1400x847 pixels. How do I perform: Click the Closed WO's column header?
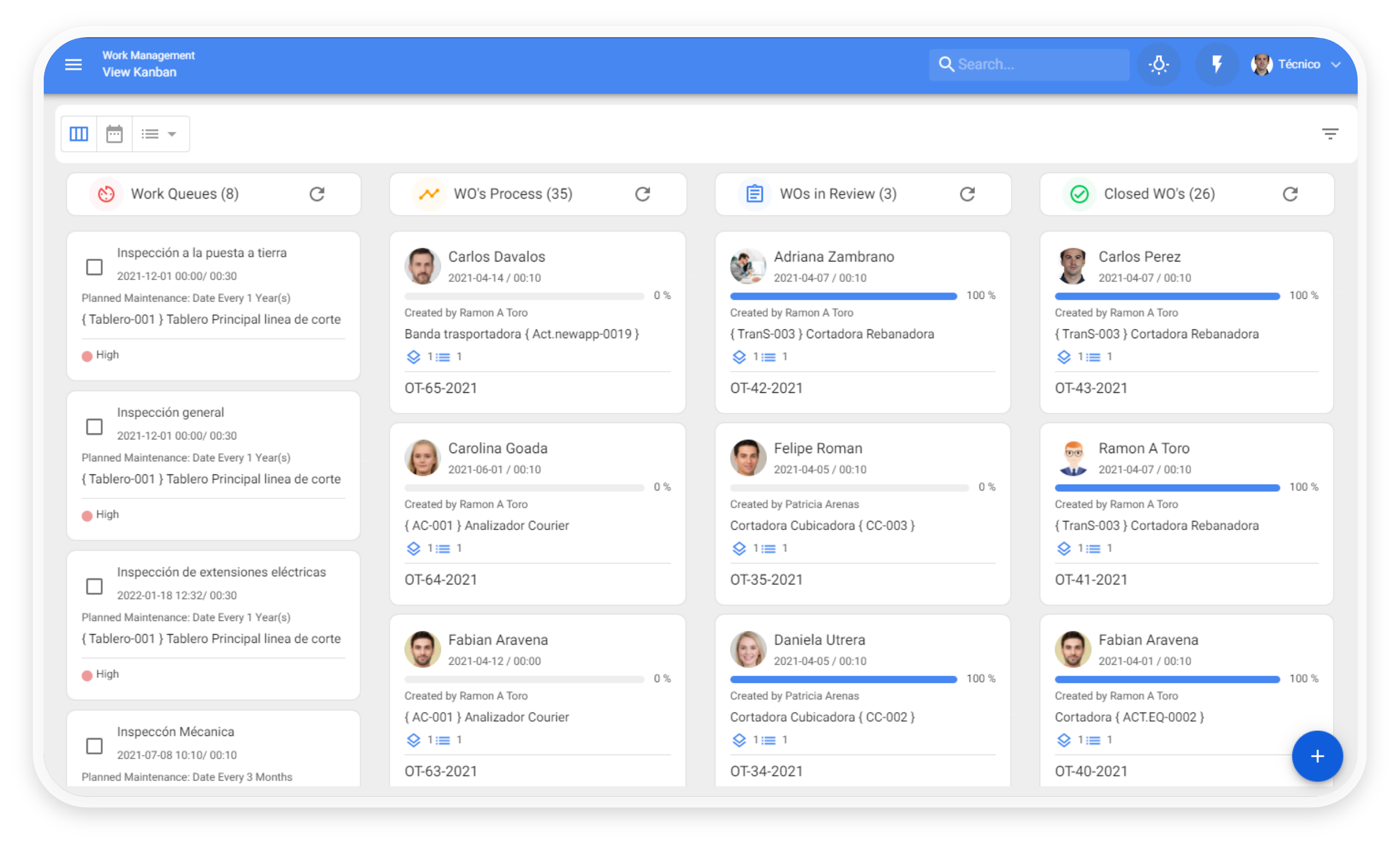(1158, 194)
